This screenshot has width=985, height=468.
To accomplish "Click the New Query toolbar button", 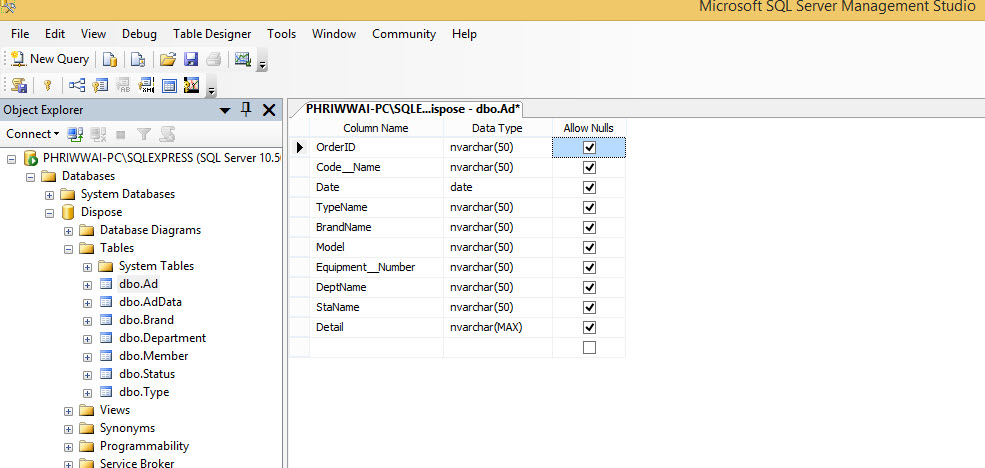I will (50, 59).
